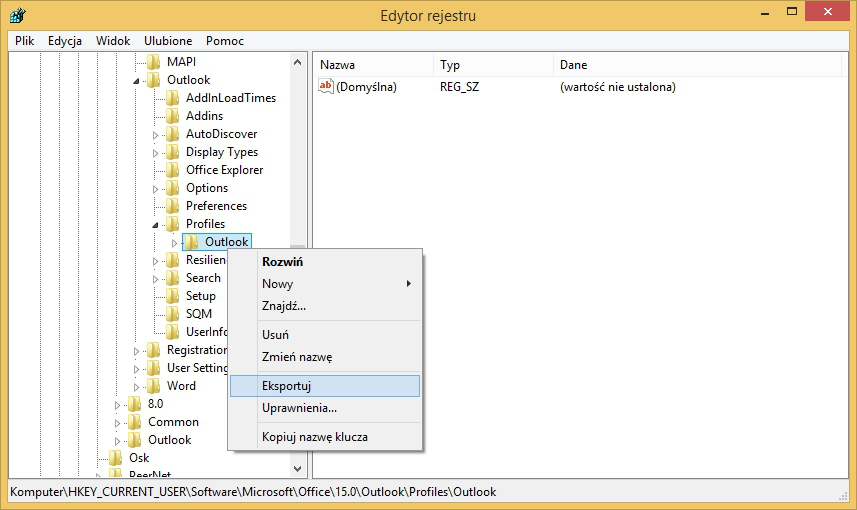The image size is (857, 510).
Task: Click the string value icon beside (Domyślna)
Action: (x=326, y=86)
